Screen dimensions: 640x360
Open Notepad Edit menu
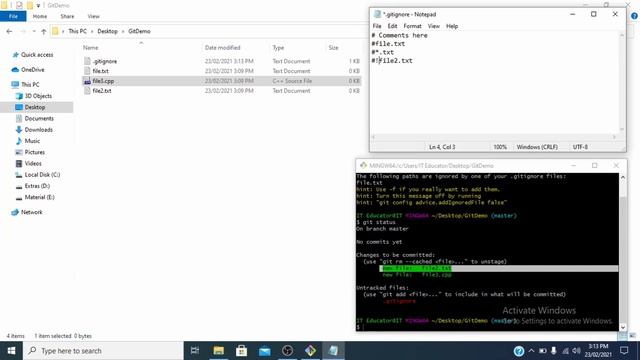(x=392, y=26)
